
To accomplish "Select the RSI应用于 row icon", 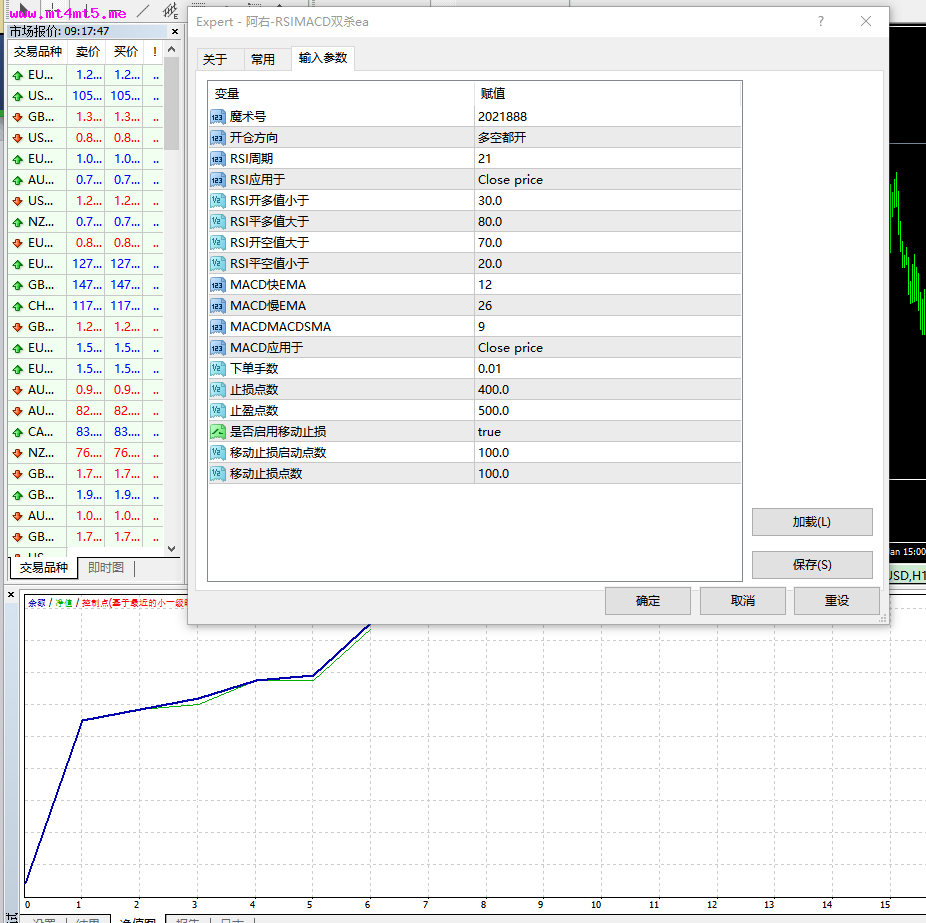I will click(217, 180).
